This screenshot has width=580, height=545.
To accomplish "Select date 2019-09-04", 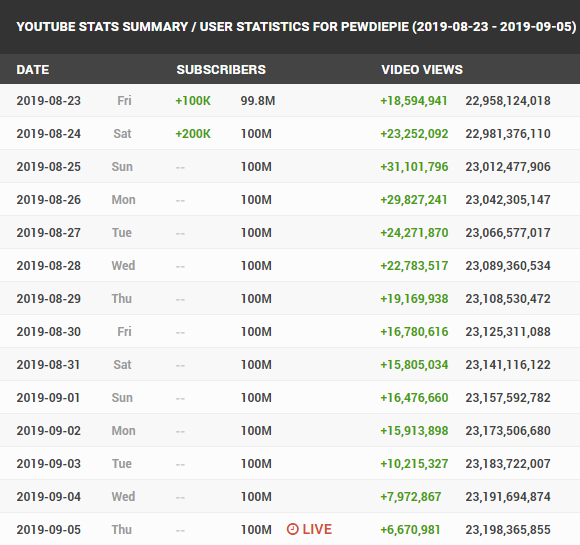I will 48,496.
